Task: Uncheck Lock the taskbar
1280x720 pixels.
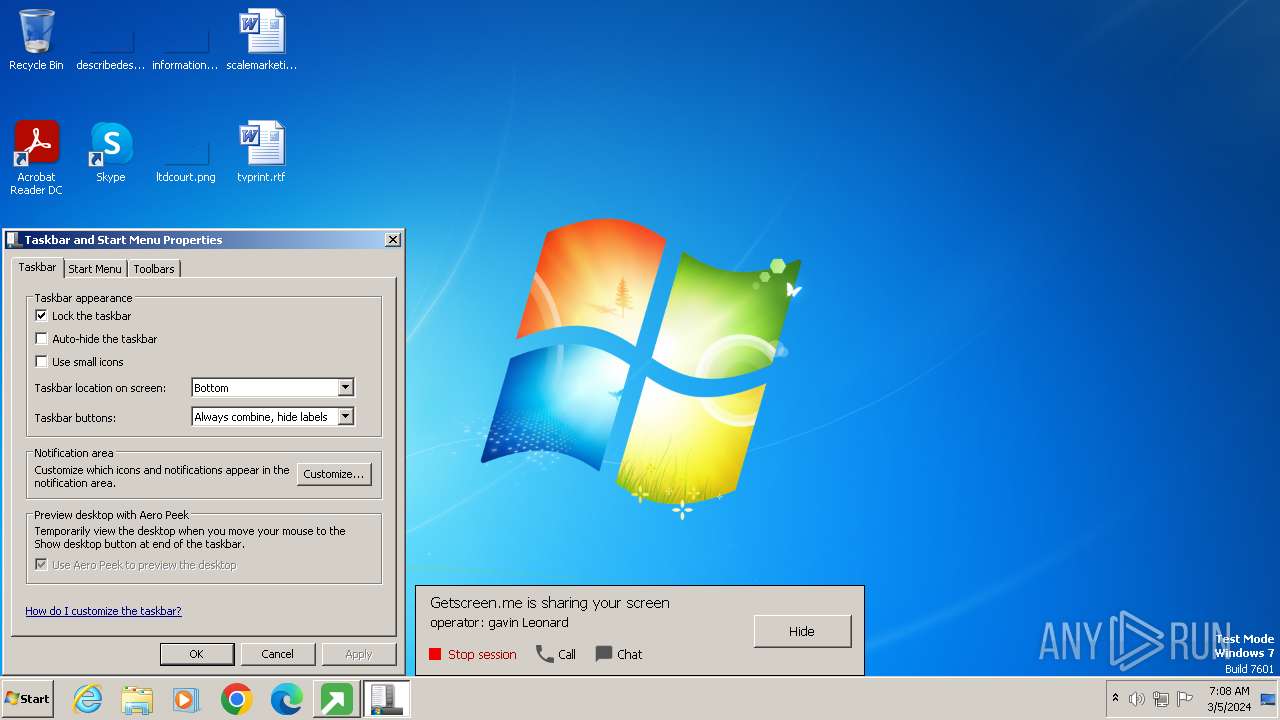Action: point(41,315)
